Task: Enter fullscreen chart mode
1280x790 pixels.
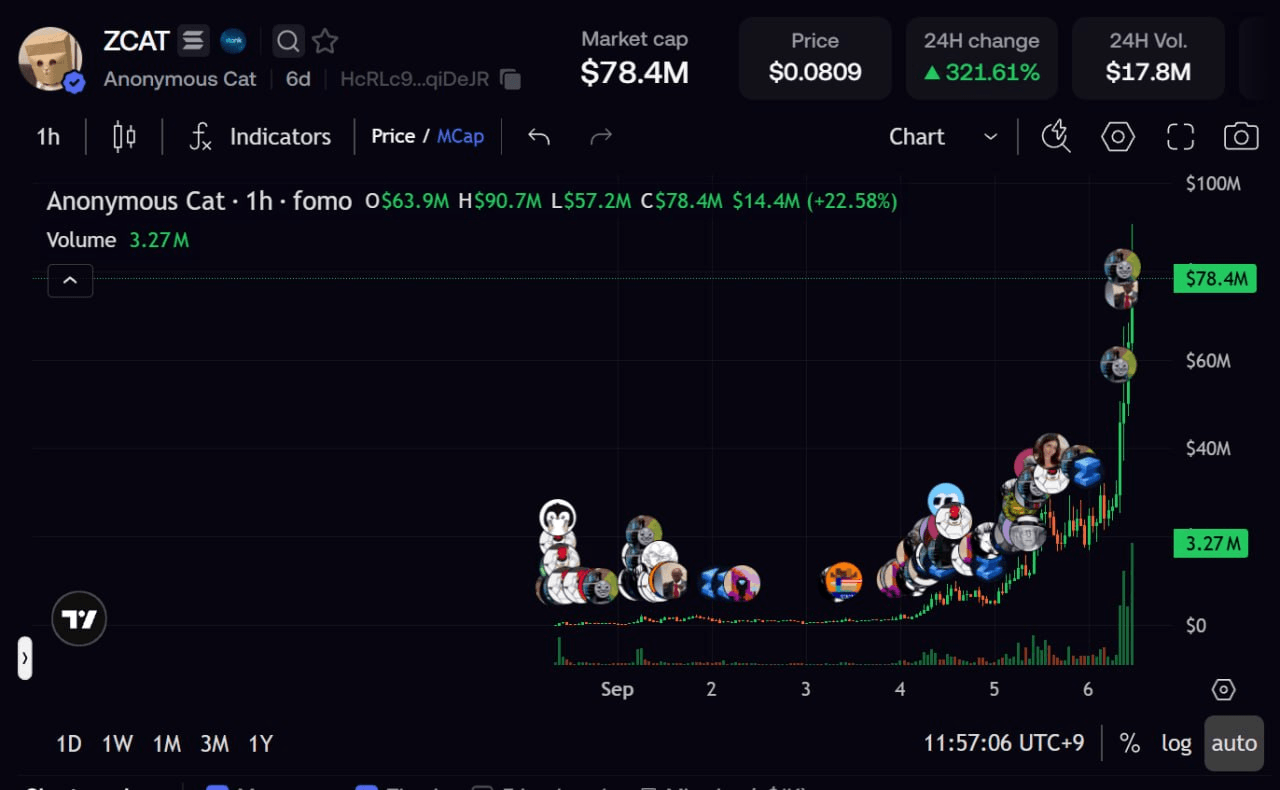Action: coord(1181,137)
